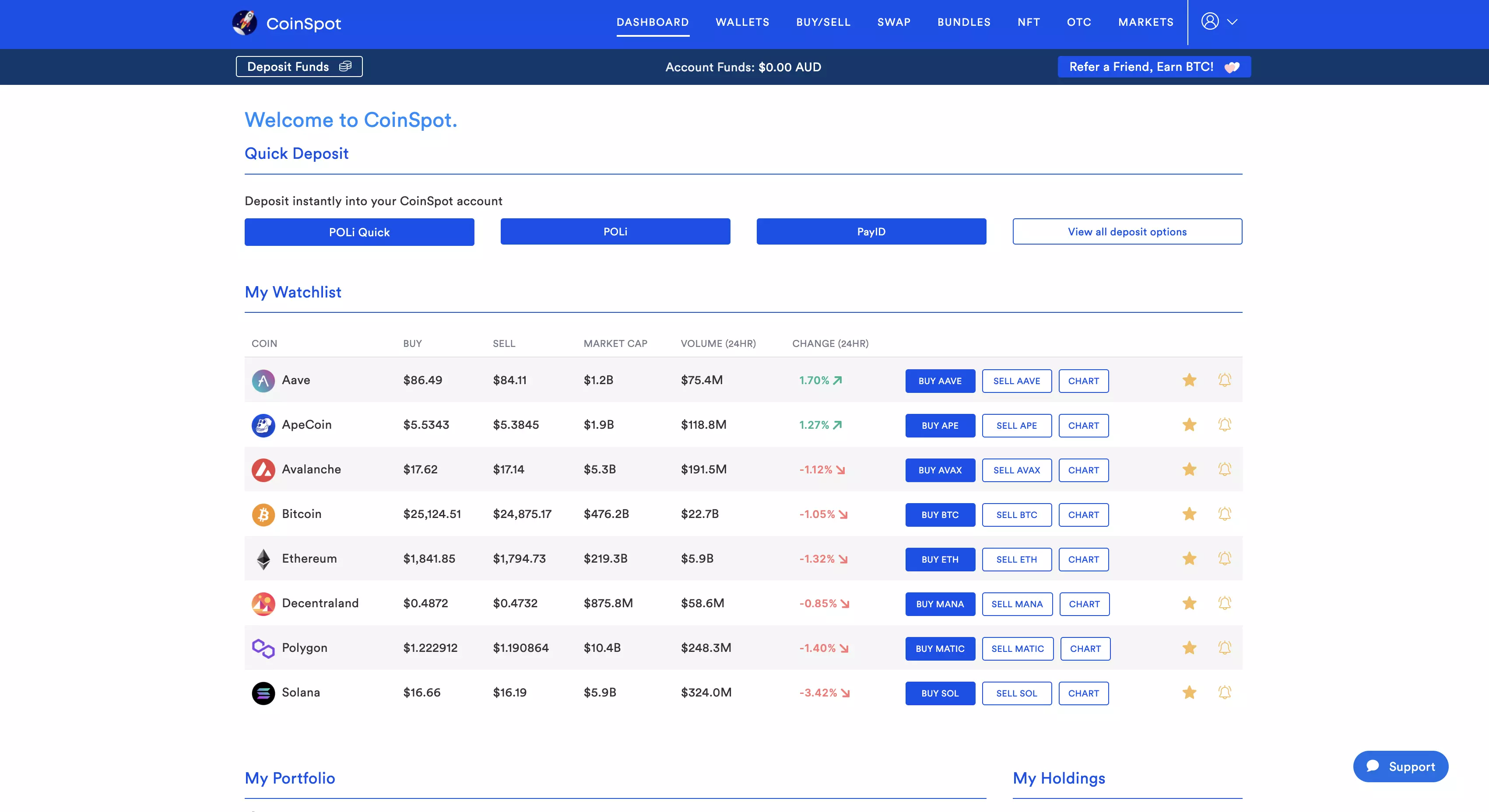Click BUY AAVE button
The height and width of the screenshot is (812, 1489).
tap(940, 381)
